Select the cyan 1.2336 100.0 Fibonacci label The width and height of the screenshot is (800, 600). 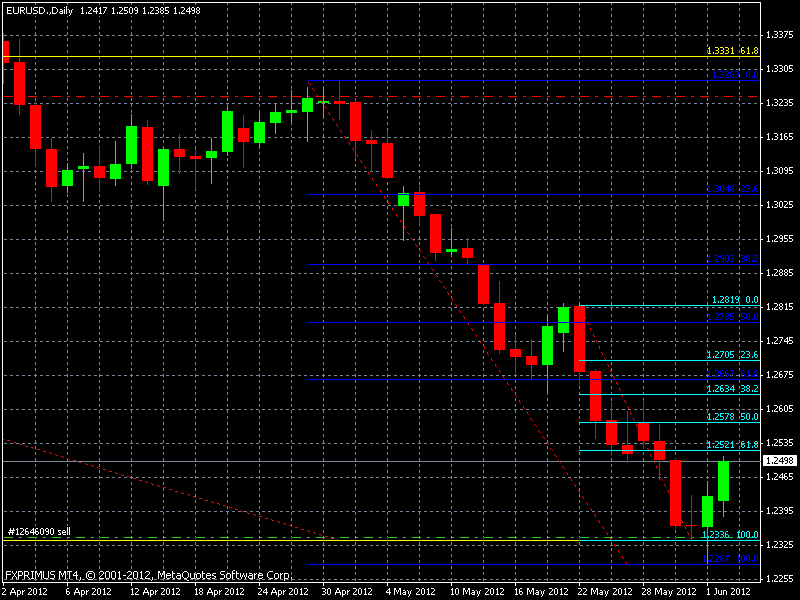pos(731,534)
